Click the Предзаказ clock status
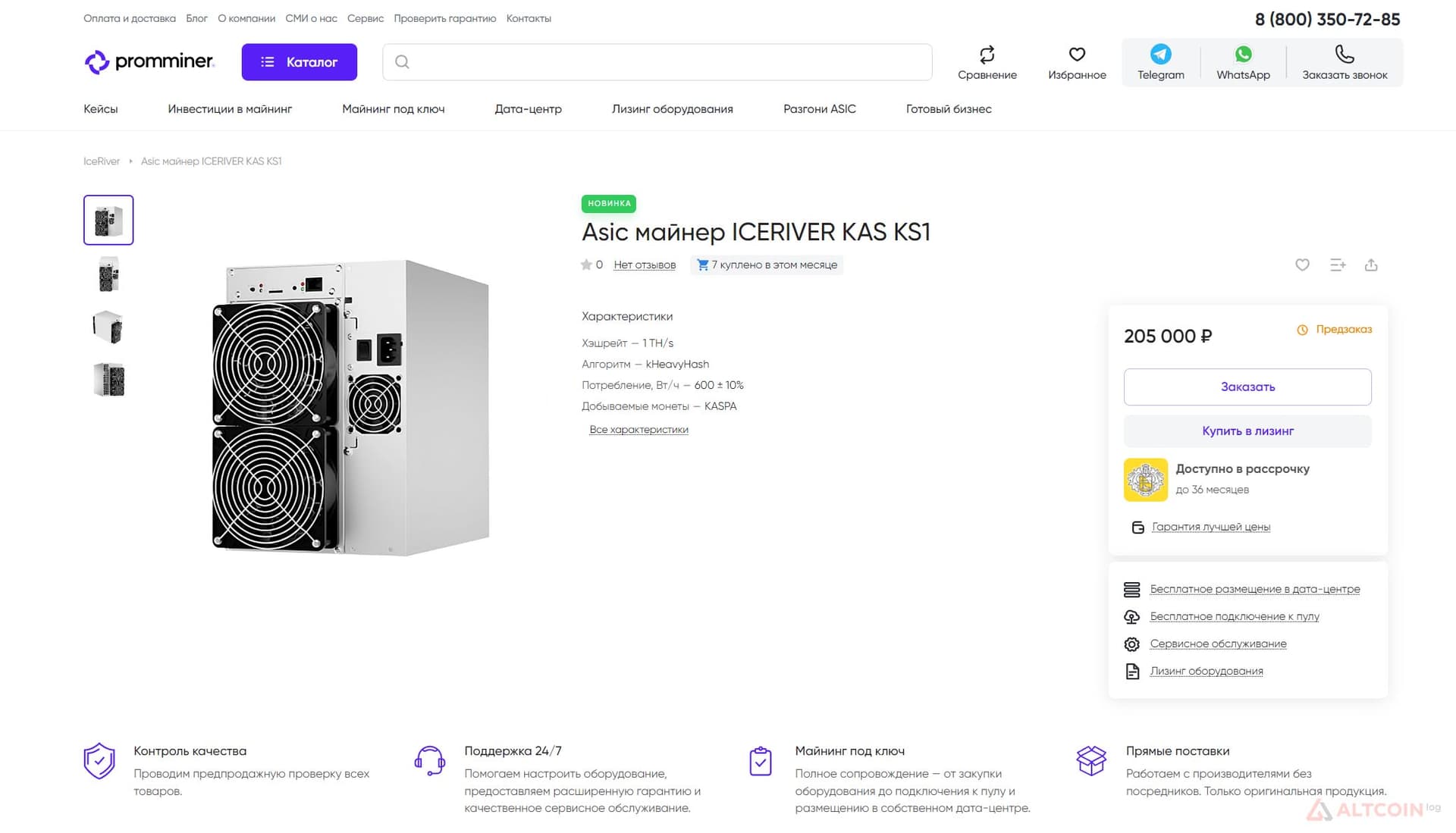 (1335, 330)
